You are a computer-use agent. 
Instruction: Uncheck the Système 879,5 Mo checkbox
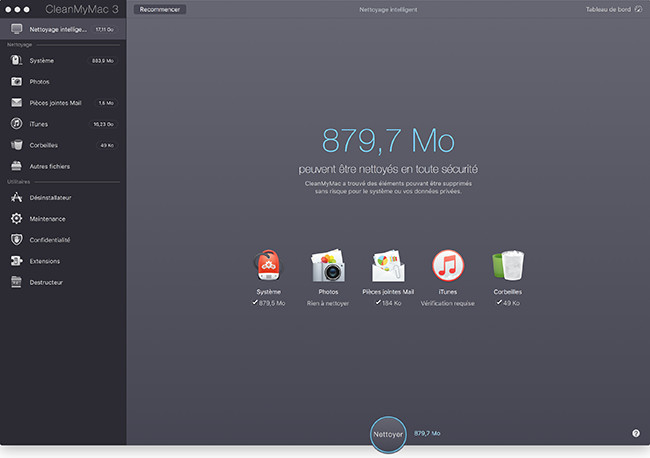(255, 303)
